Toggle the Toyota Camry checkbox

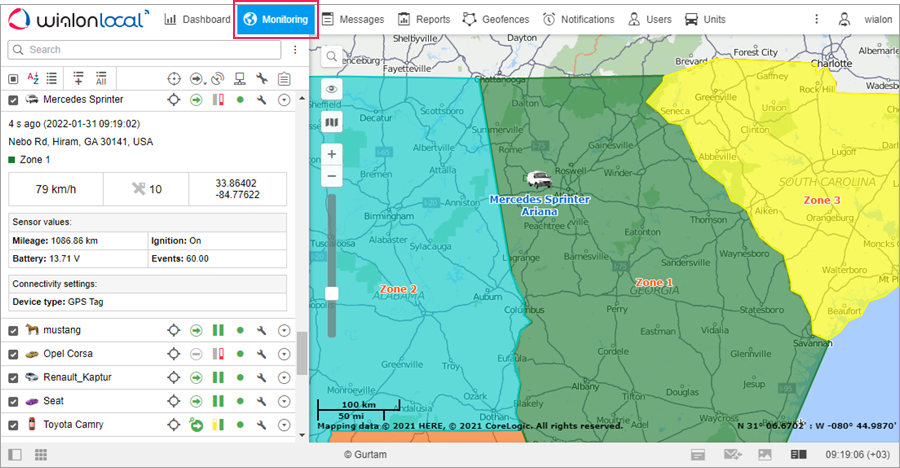pos(13,426)
